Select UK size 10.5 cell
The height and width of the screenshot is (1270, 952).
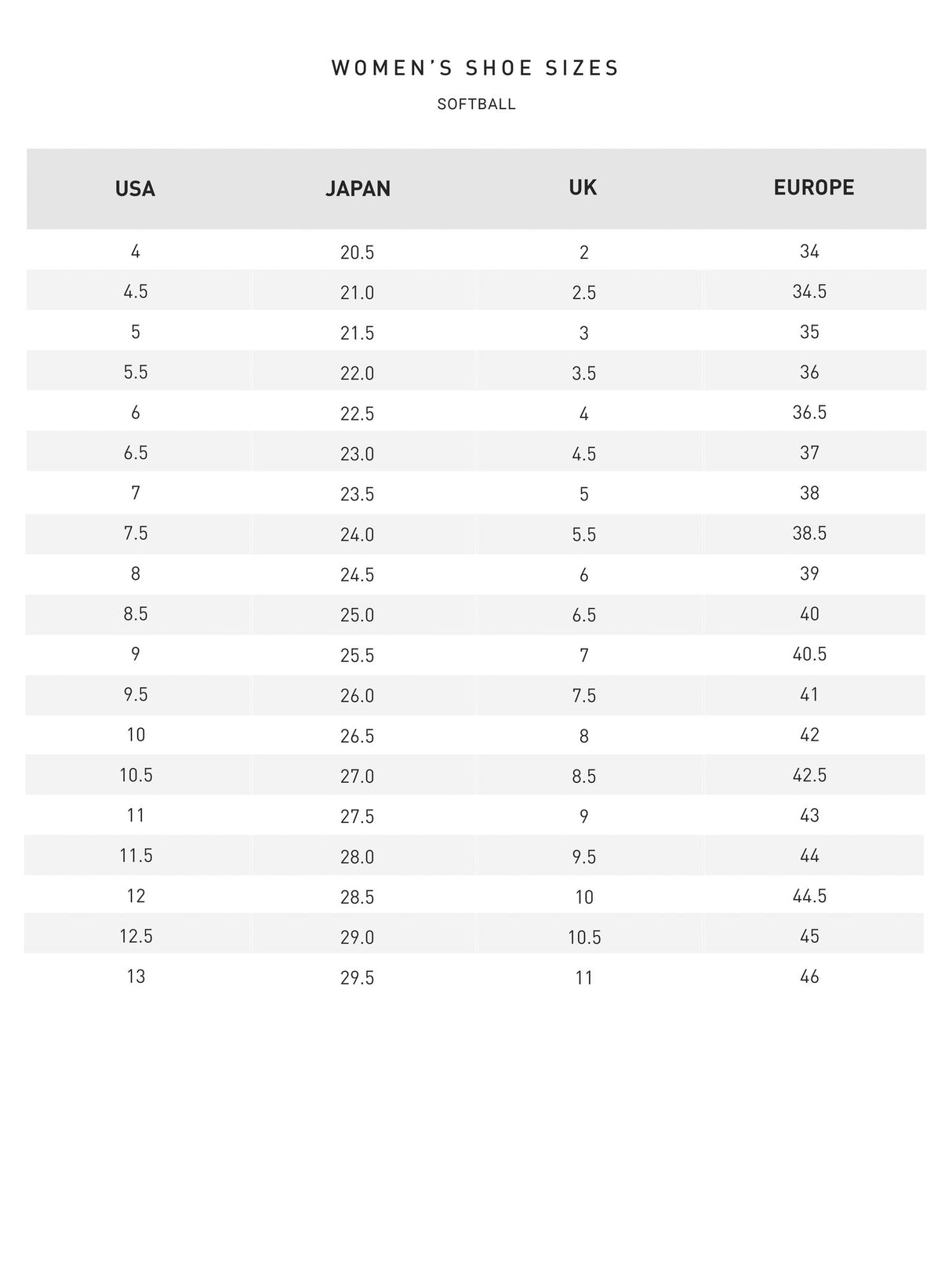coord(584,937)
